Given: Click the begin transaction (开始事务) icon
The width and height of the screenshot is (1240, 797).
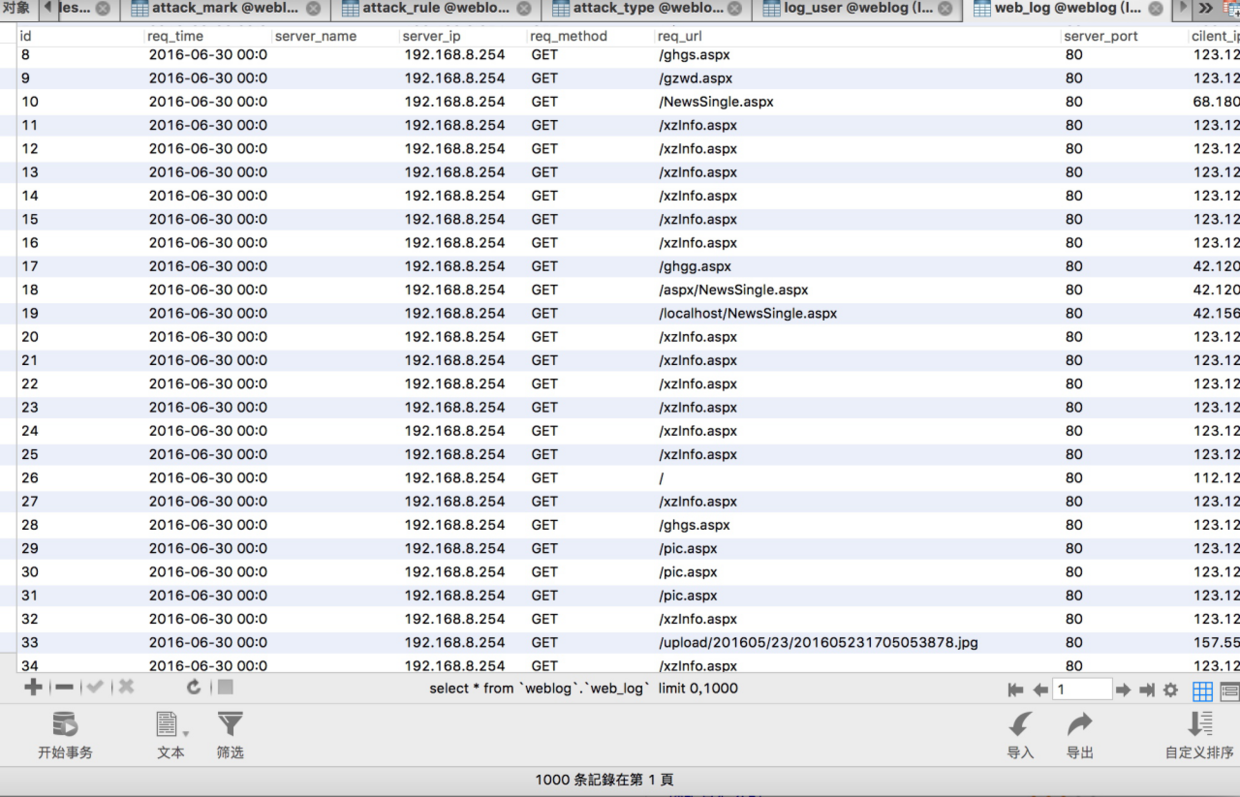Looking at the screenshot, I should click(65, 724).
